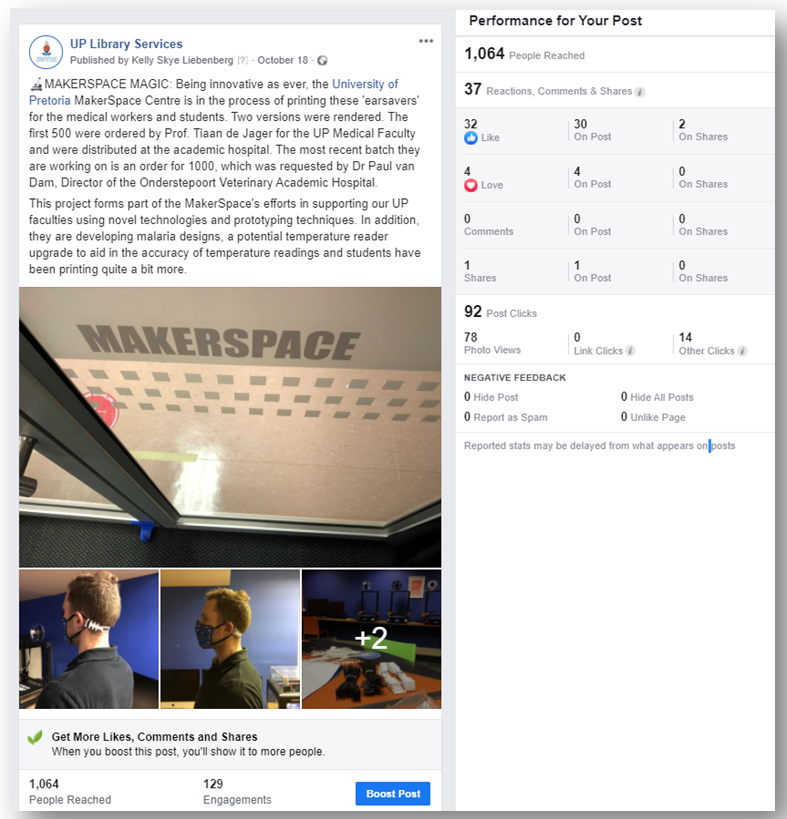The image size is (787, 819).
Task: Open the University of Pretoria link
Action: [x=214, y=92]
